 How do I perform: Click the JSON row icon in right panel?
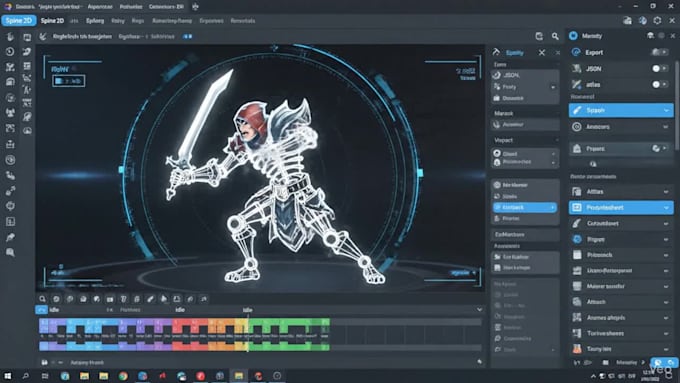coord(576,69)
